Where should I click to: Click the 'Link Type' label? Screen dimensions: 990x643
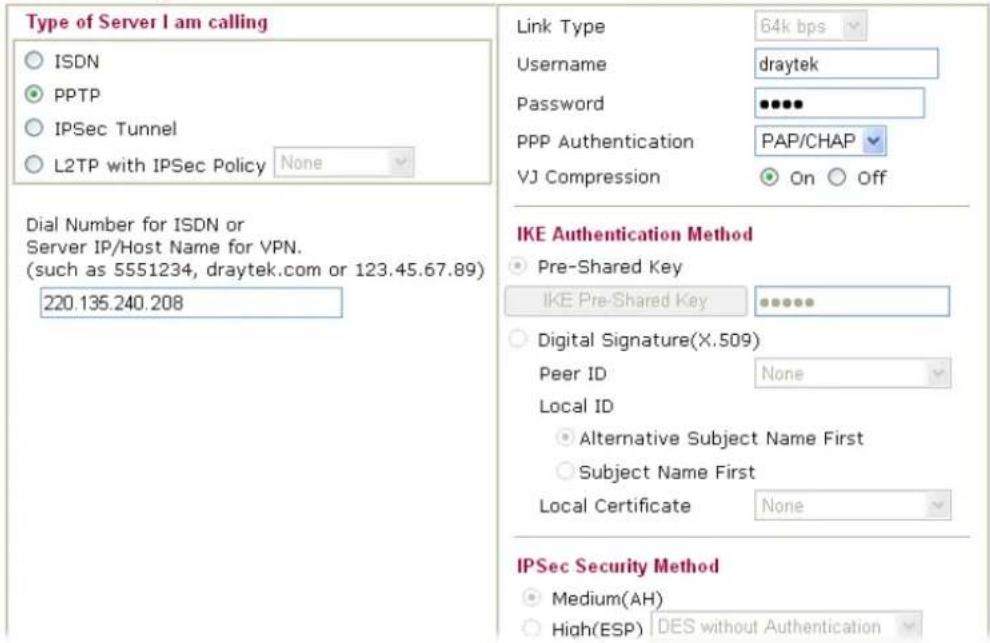pyautogui.click(x=561, y=27)
